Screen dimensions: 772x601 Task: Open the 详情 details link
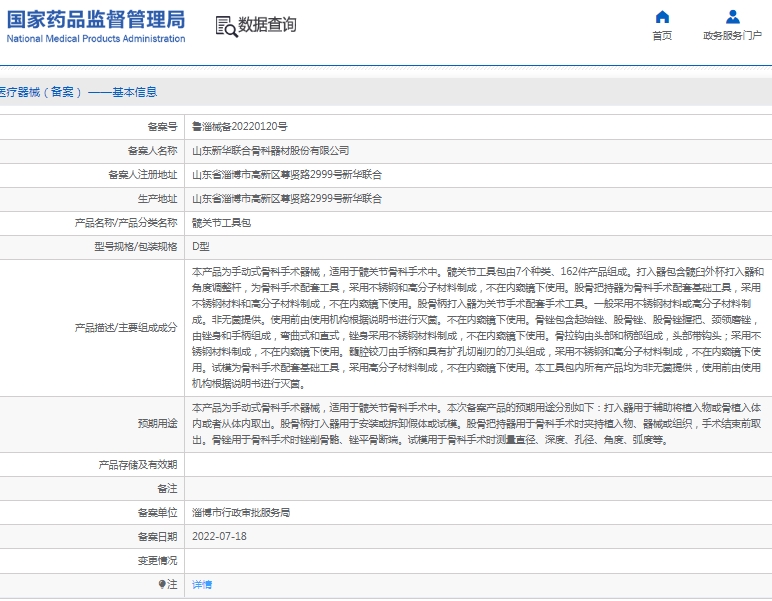coord(202,584)
